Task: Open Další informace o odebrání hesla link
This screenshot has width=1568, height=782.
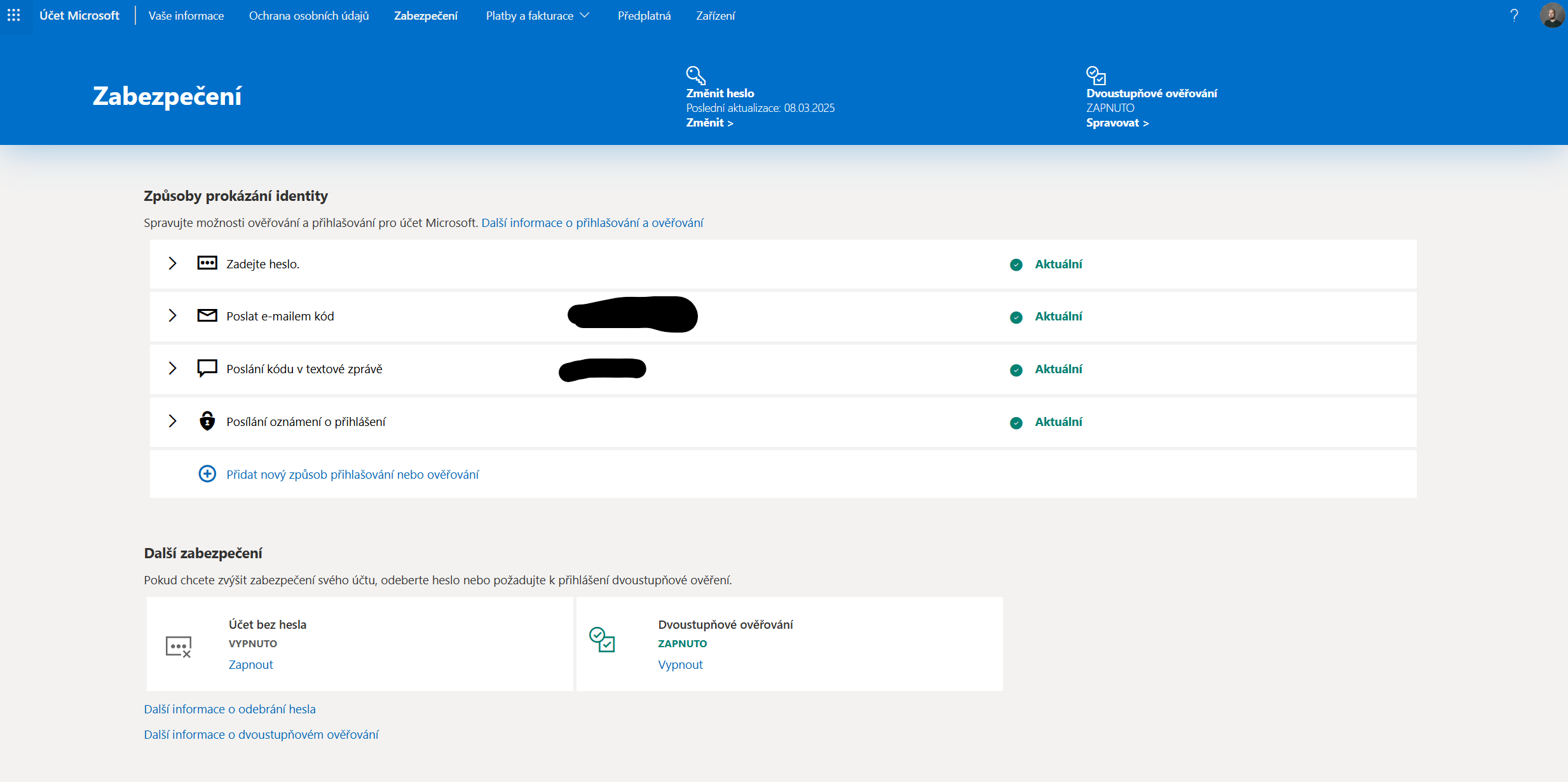Action: [x=229, y=709]
